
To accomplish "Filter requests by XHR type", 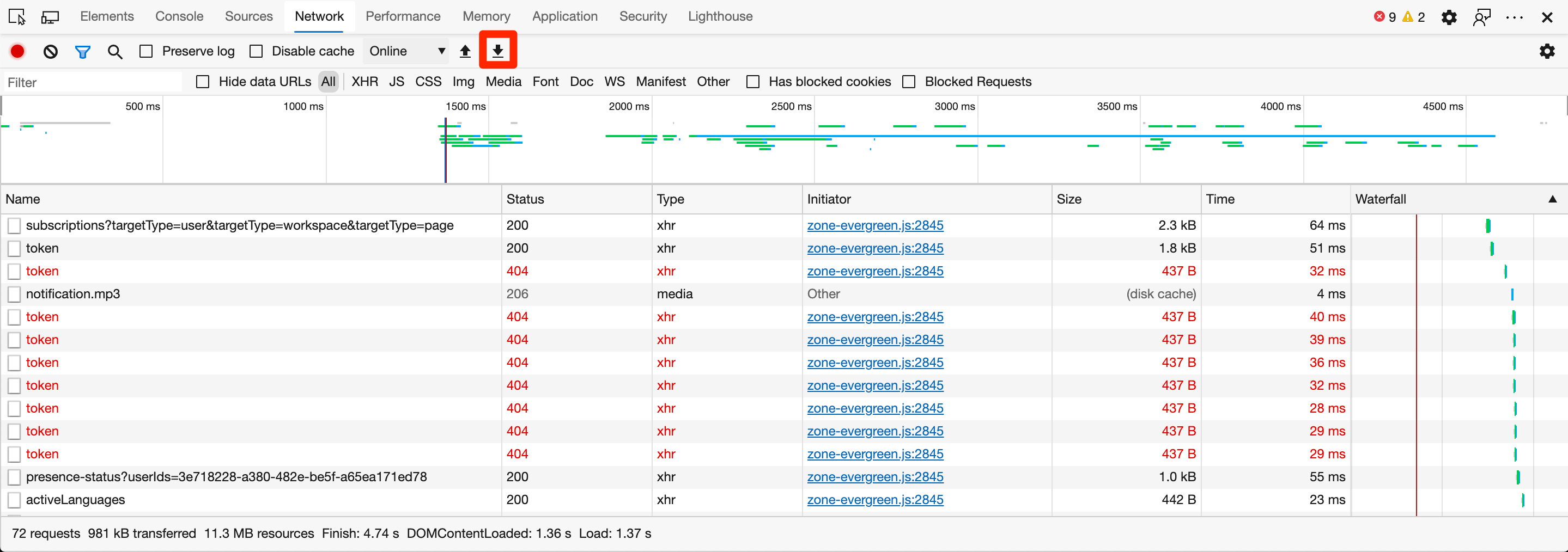I will (x=364, y=81).
